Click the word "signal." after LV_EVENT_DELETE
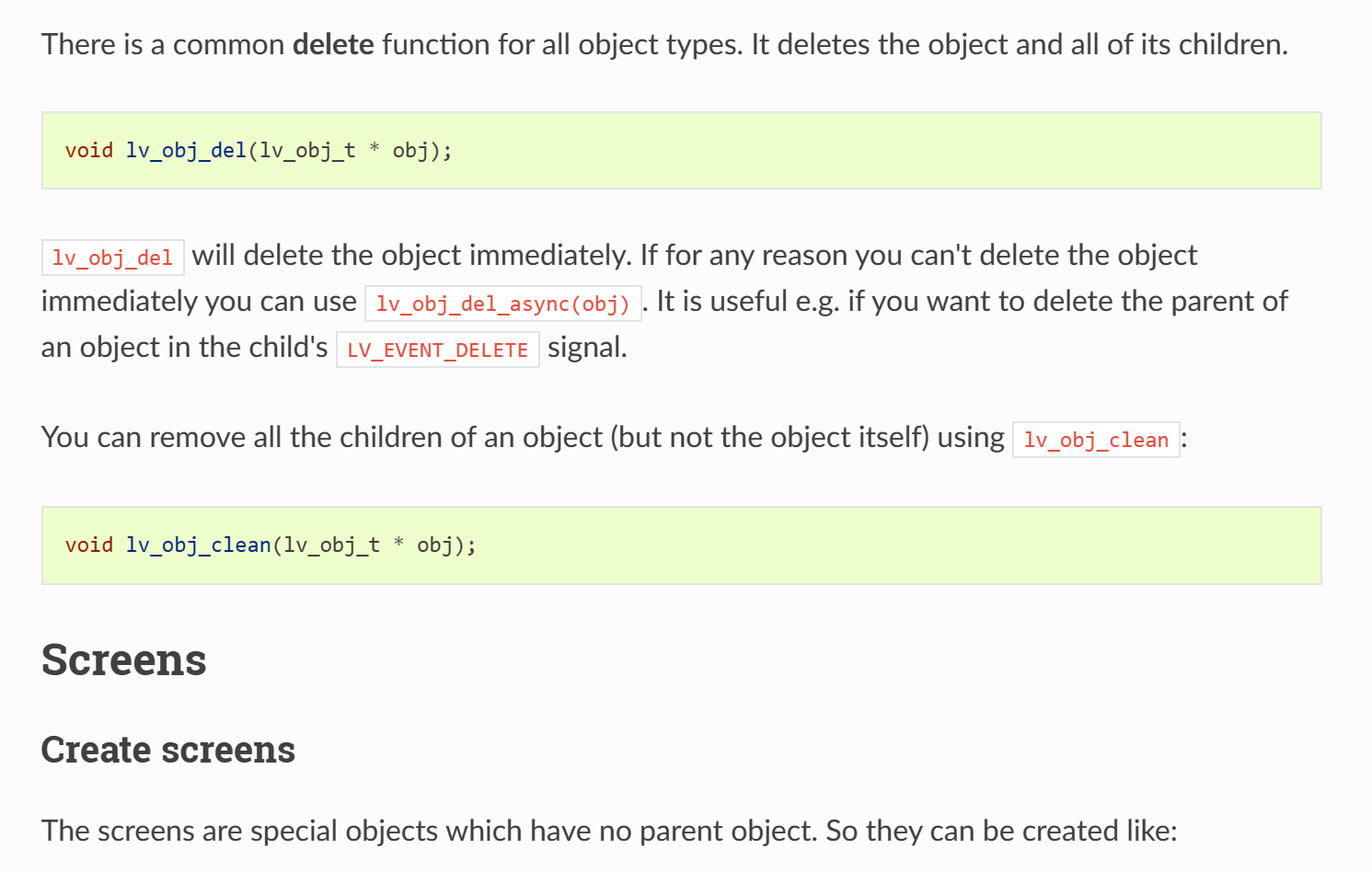 pyautogui.click(x=587, y=348)
